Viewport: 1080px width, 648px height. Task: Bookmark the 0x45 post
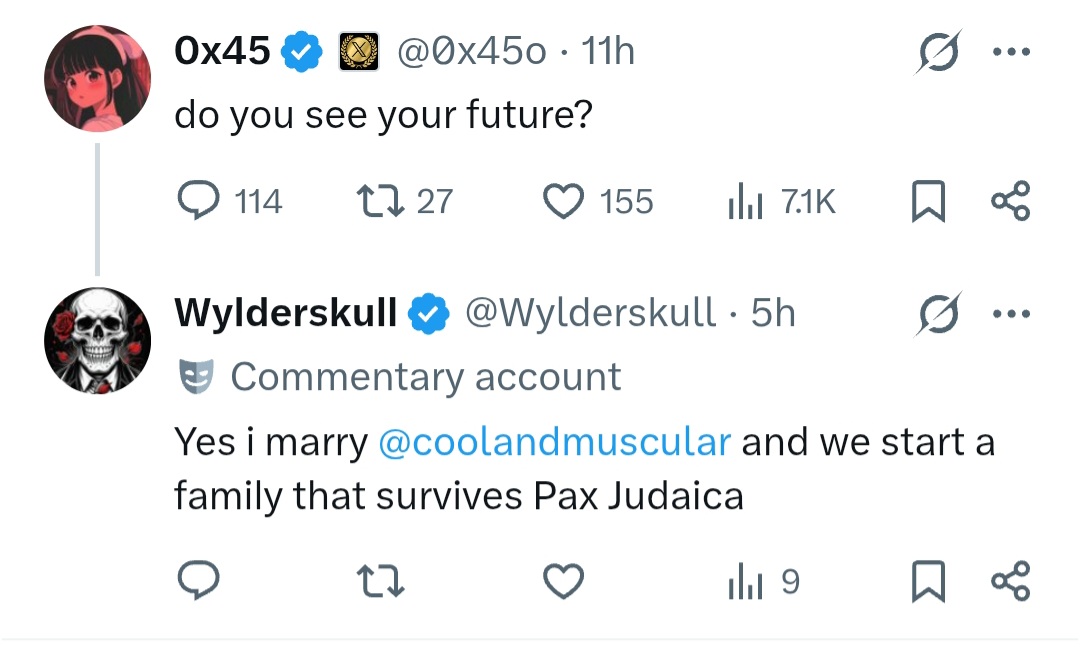928,202
